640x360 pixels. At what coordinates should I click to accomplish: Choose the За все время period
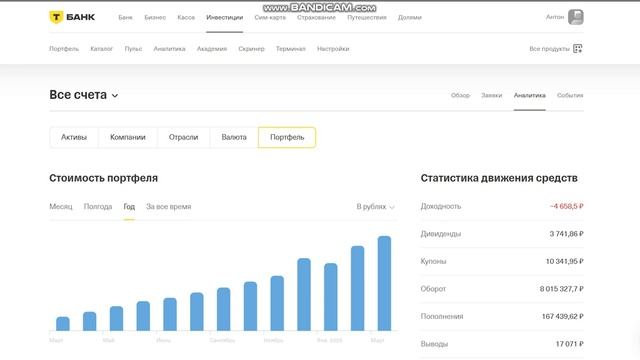[169, 207]
